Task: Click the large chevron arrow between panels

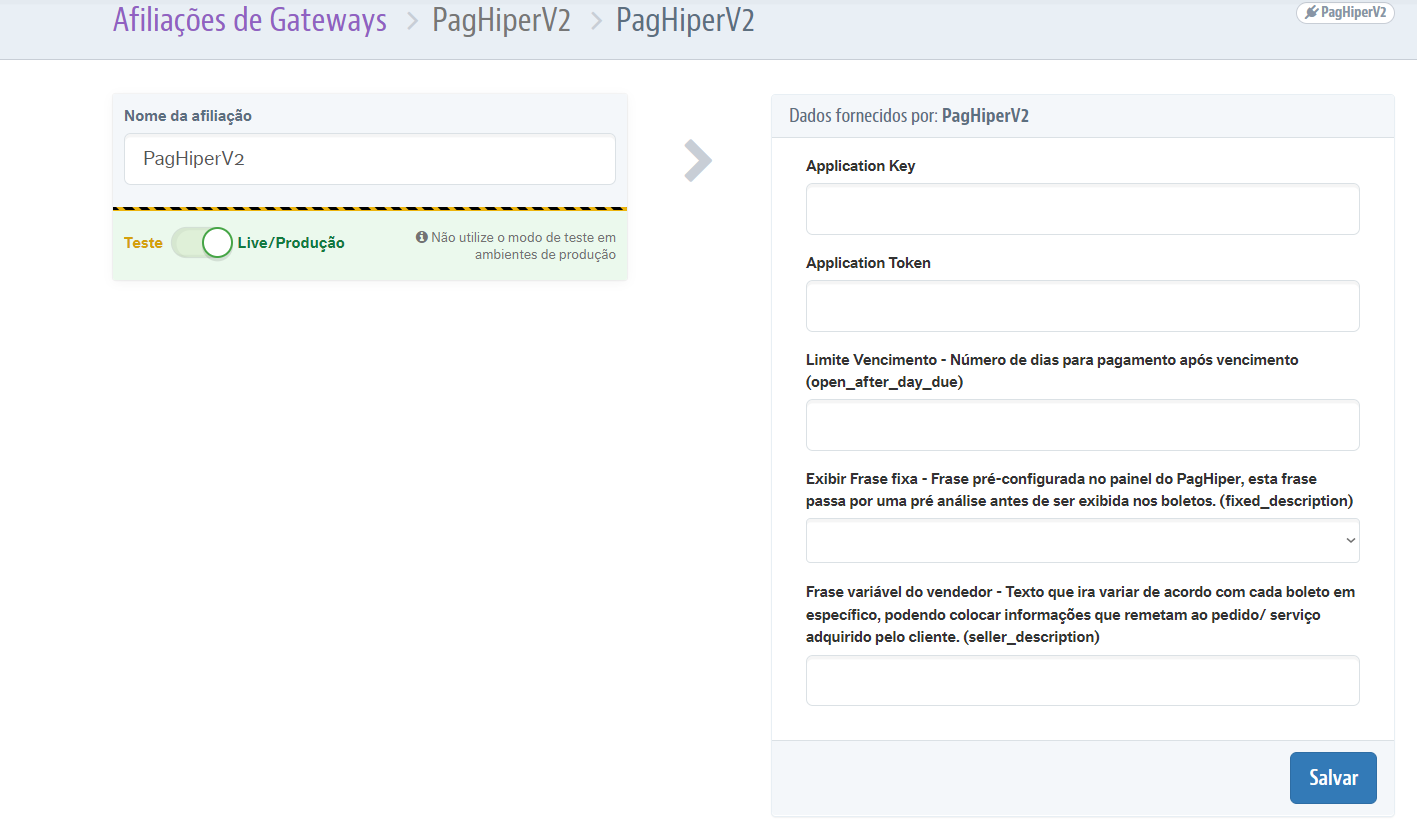Action: [x=698, y=161]
